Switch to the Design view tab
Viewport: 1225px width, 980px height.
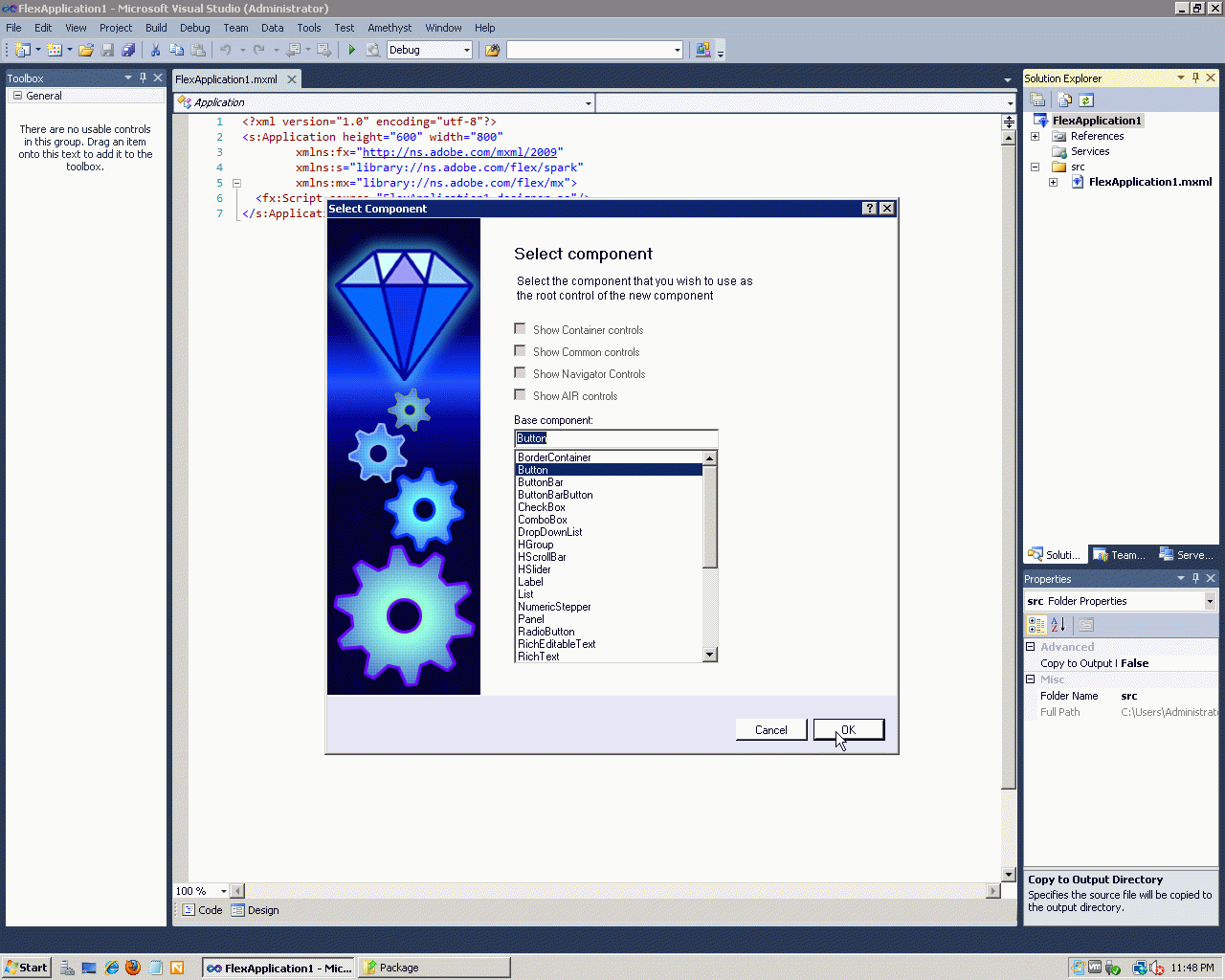tap(256, 910)
